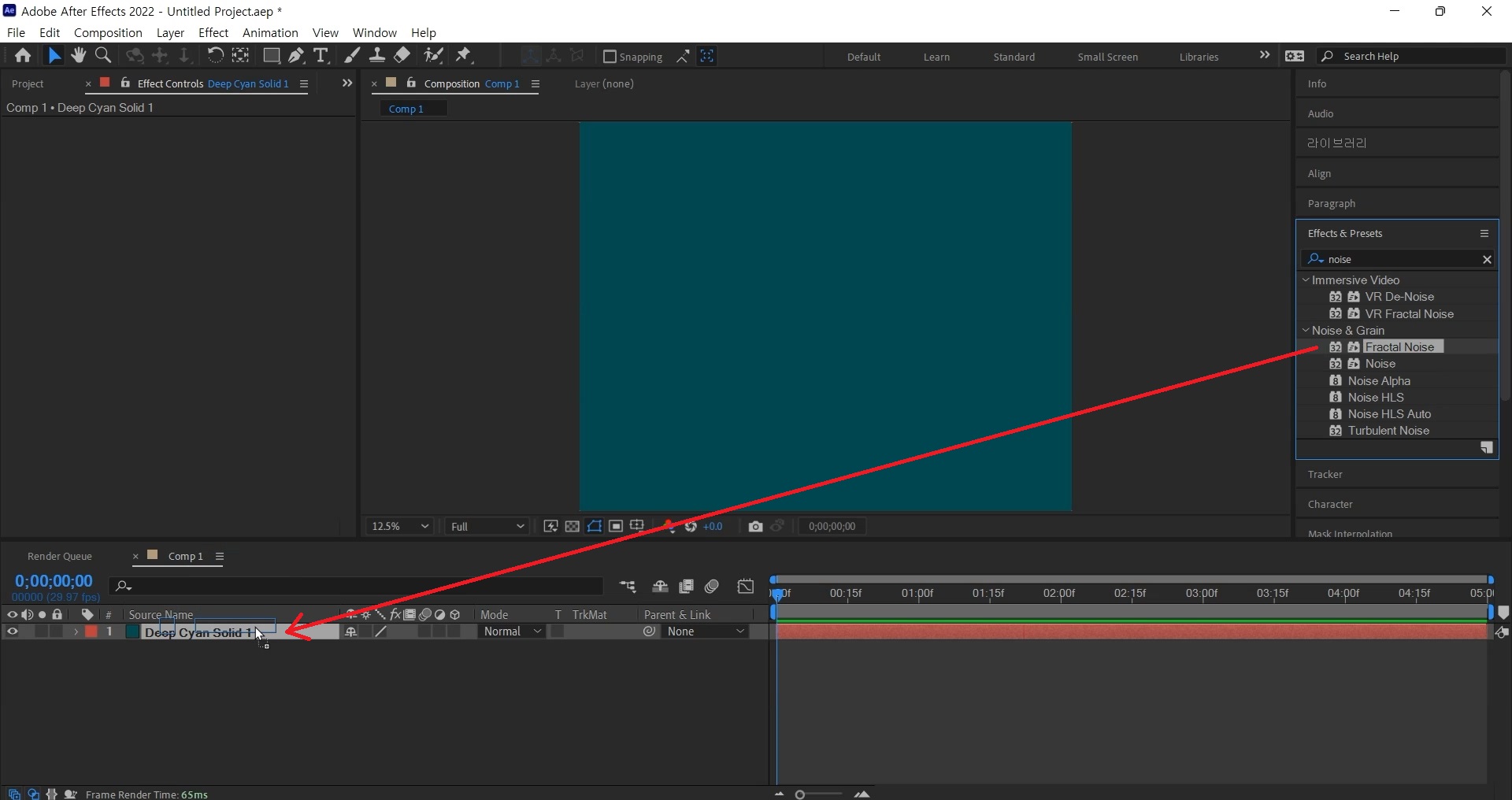Screen dimensions: 1512x800
Task: Select the Puppet Pin tool
Action: click(464, 56)
